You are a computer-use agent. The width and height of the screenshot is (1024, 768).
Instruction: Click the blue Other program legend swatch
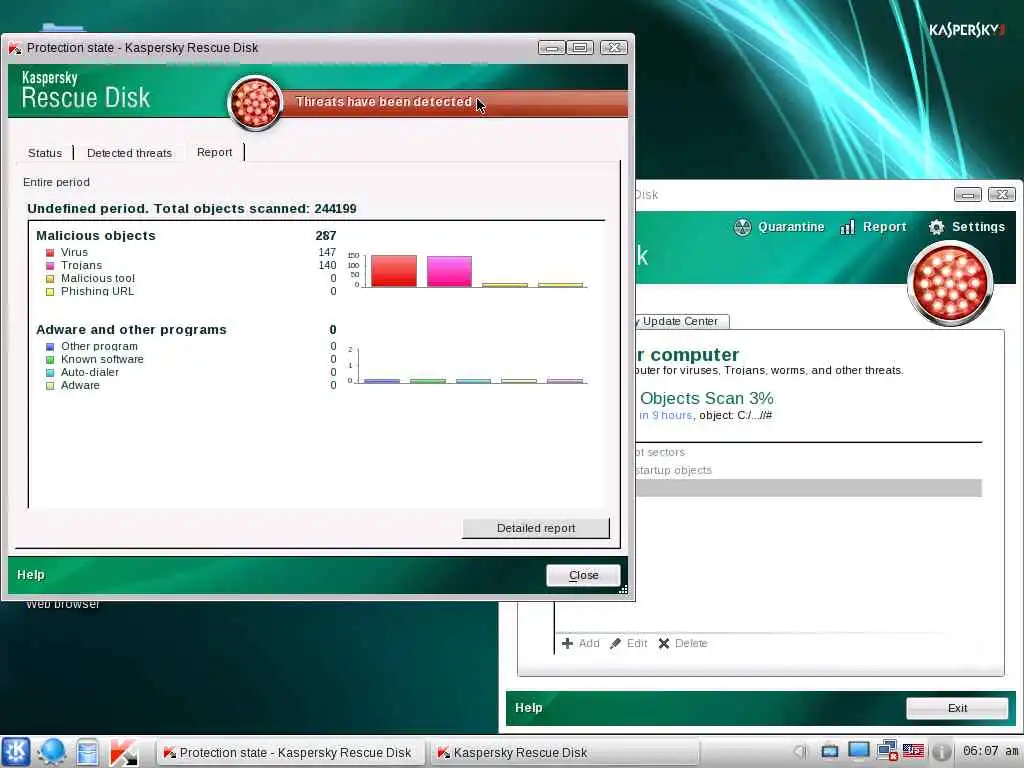click(x=50, y=347)
